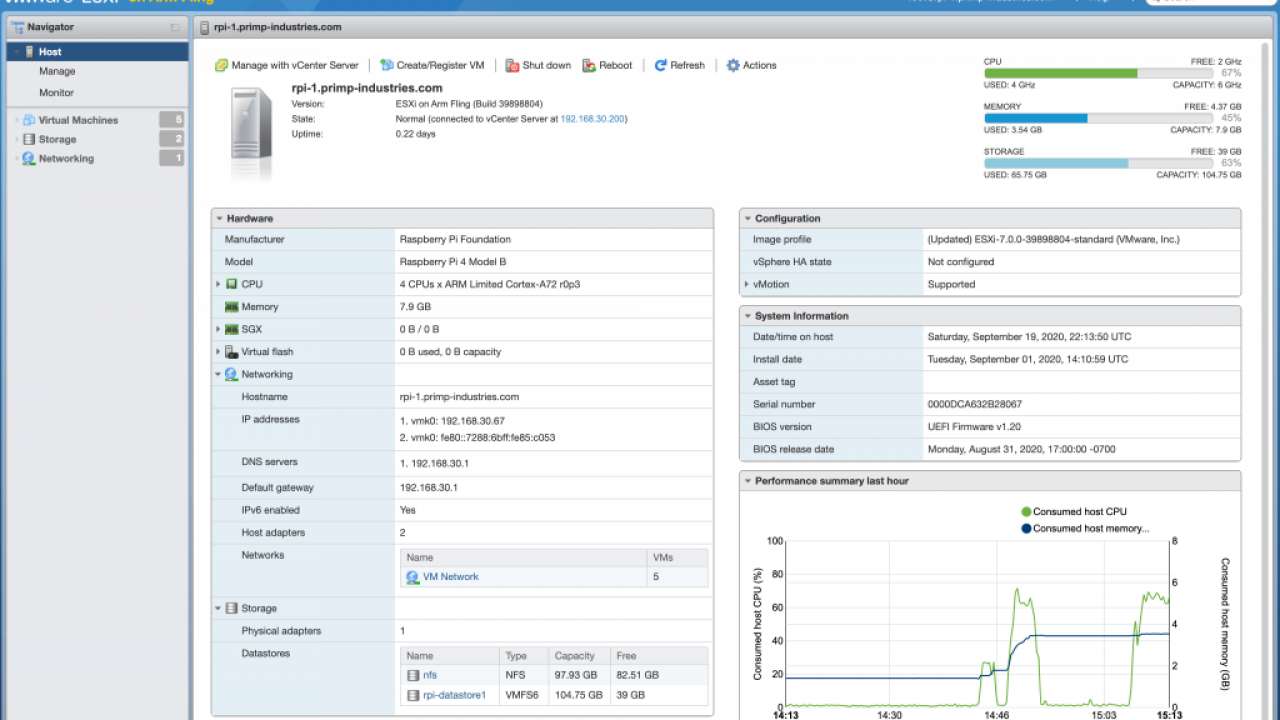The width and height of the screenshot is (1280, 720).
Task: Click the Raspberry Pi 4 Model B value
Action: point(453,262)
